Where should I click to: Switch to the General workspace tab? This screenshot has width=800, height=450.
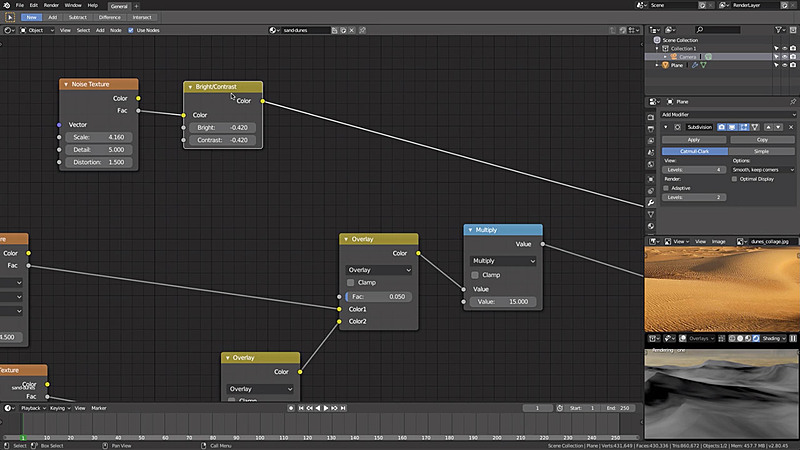[x=119, y=6]
